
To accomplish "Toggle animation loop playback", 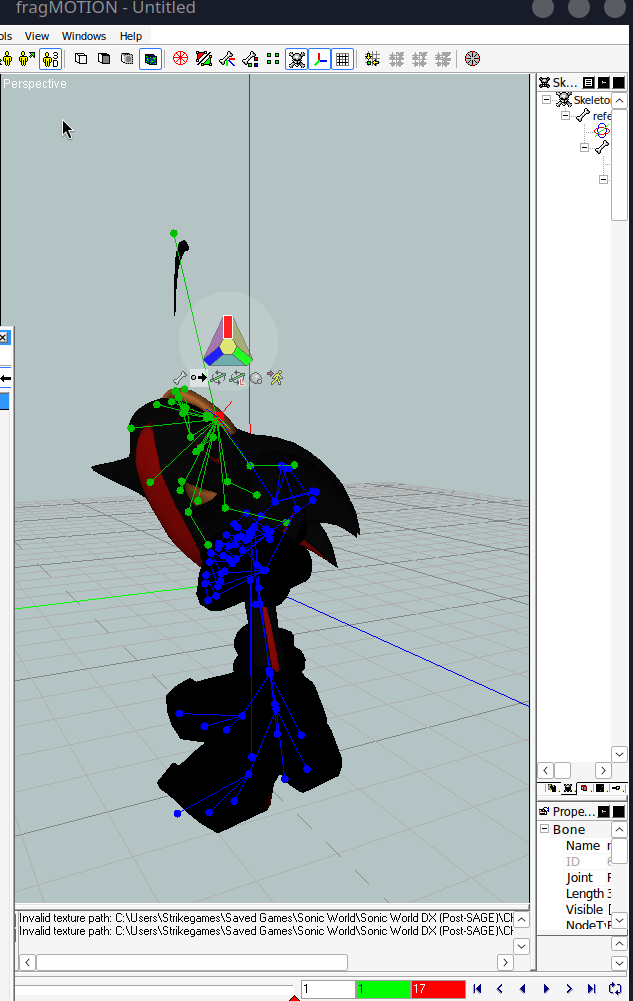I will pyautogui.click(x=615, y=989).
